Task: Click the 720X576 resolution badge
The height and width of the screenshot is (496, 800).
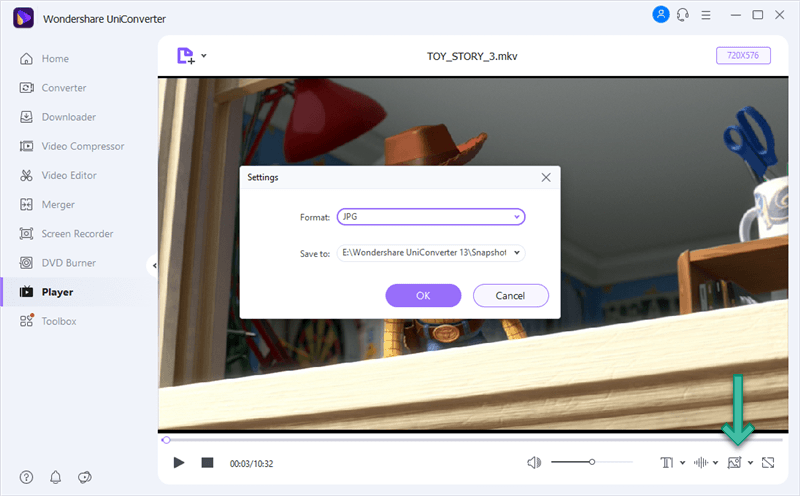Action: [743, 56]
